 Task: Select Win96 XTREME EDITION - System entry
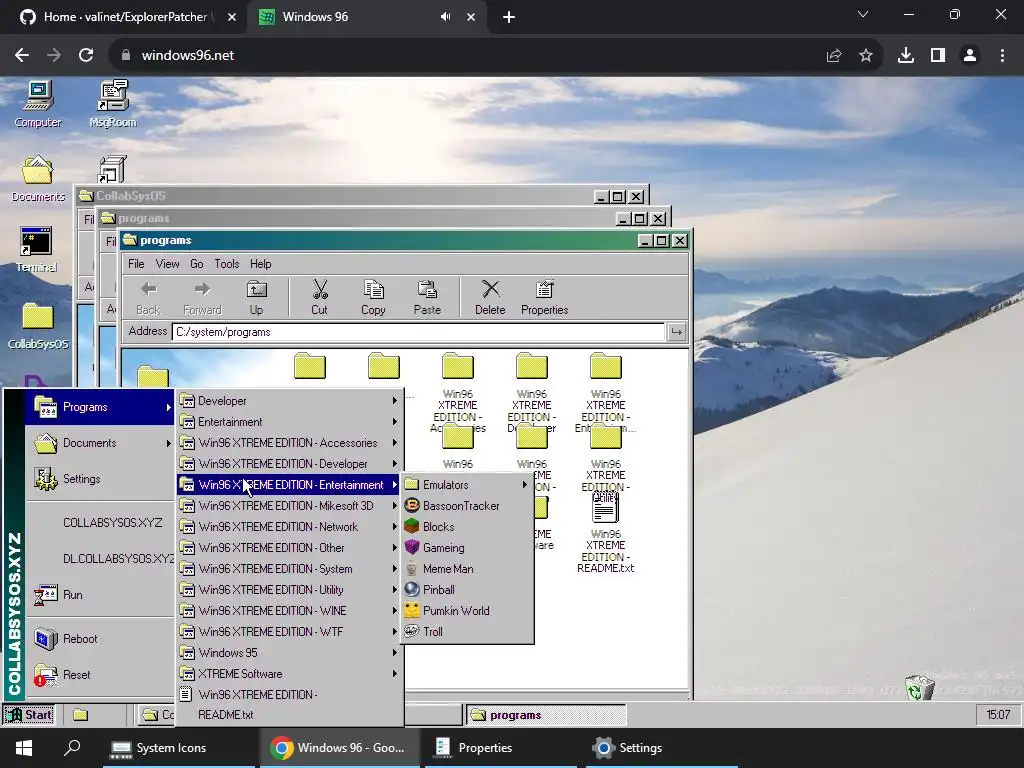pos(289,568)
